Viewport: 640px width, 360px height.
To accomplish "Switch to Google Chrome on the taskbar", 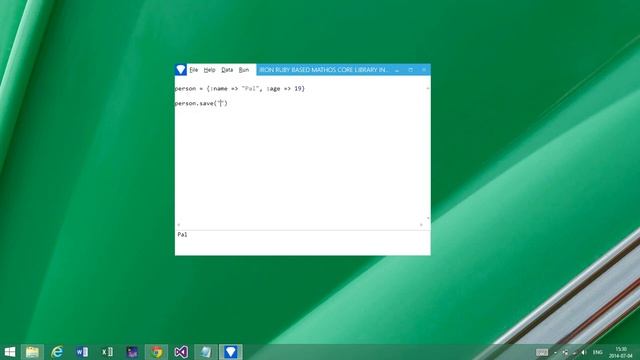I will coord(156,352).
